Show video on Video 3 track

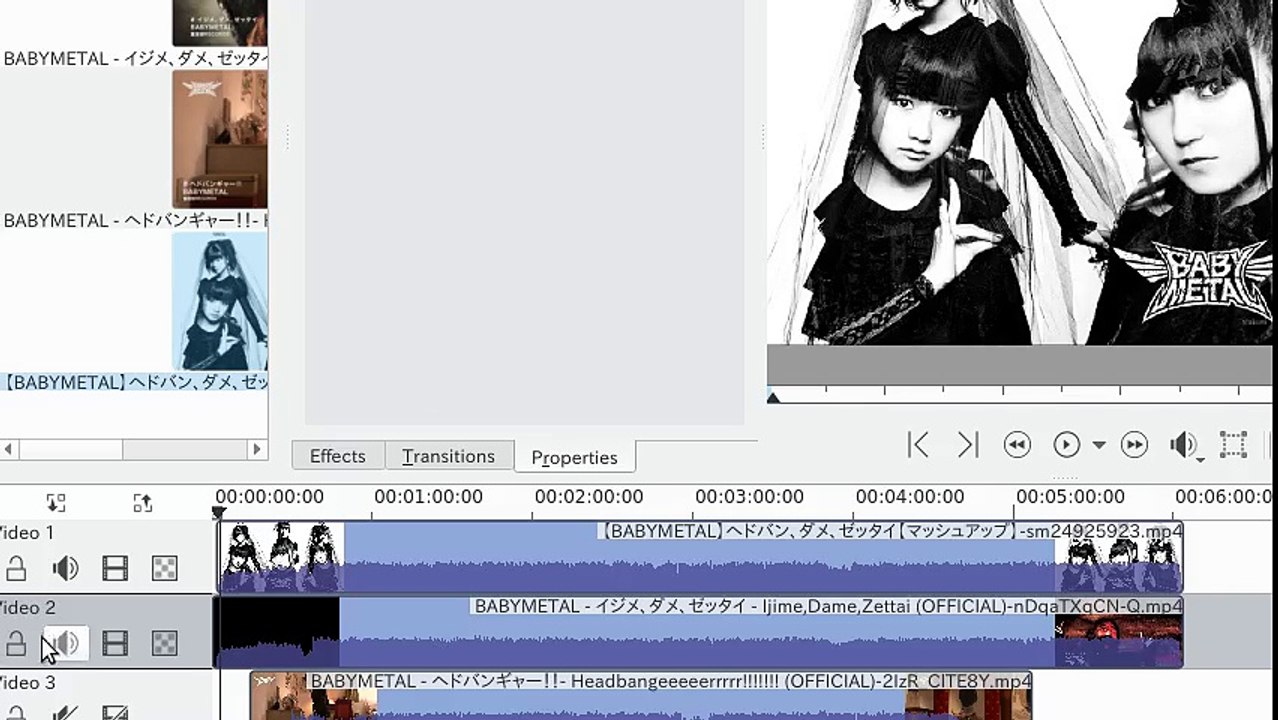115,713
